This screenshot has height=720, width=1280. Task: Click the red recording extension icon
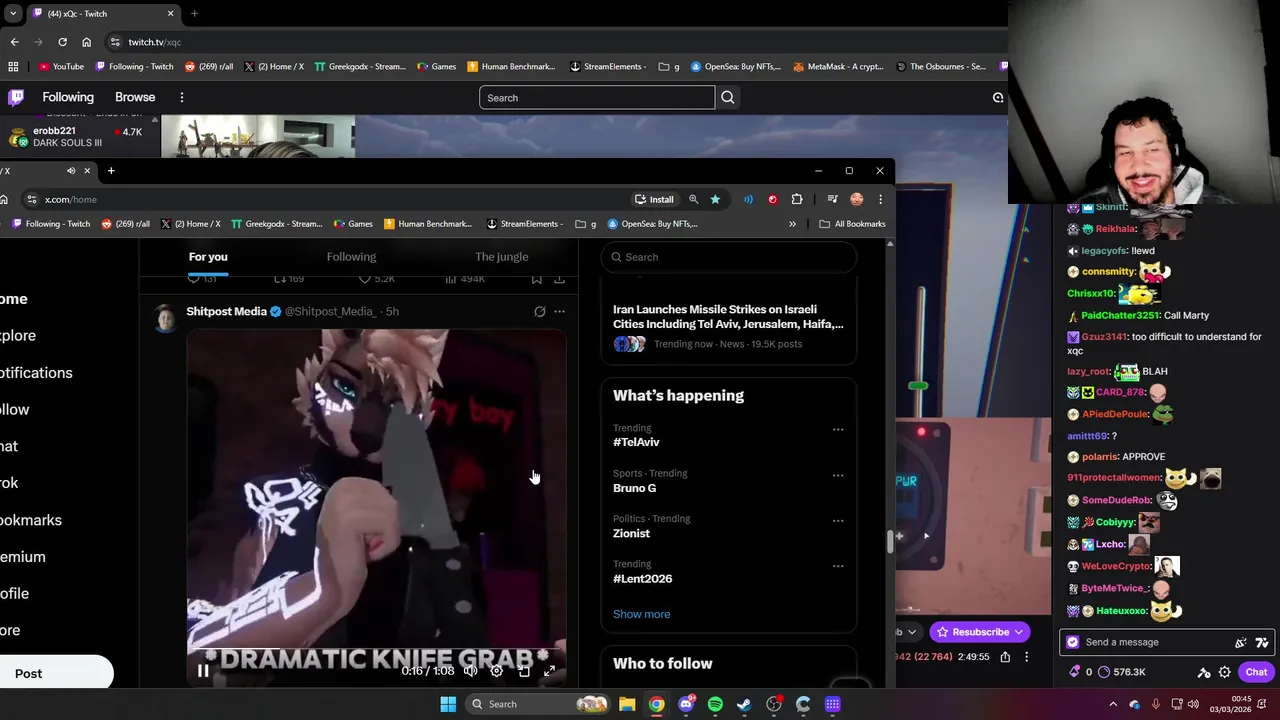(772, 199)
